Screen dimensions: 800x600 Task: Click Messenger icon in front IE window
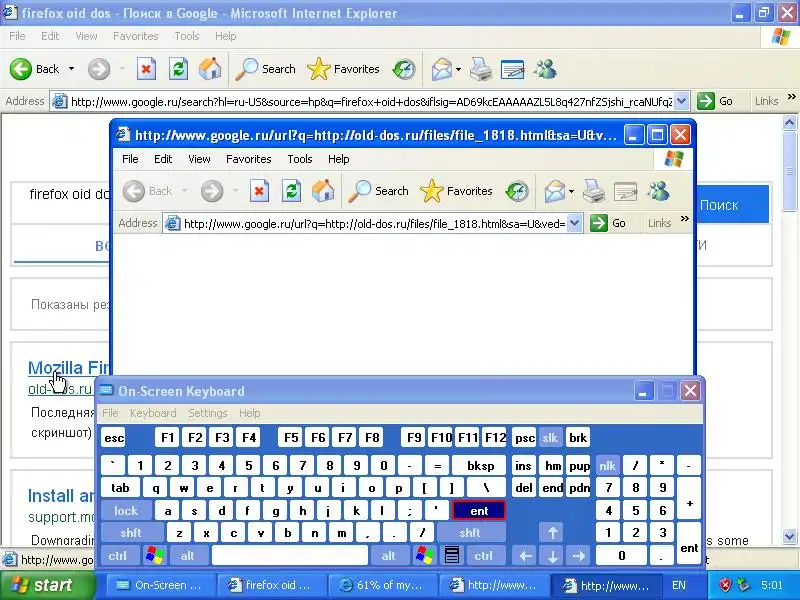click(658, 191)
